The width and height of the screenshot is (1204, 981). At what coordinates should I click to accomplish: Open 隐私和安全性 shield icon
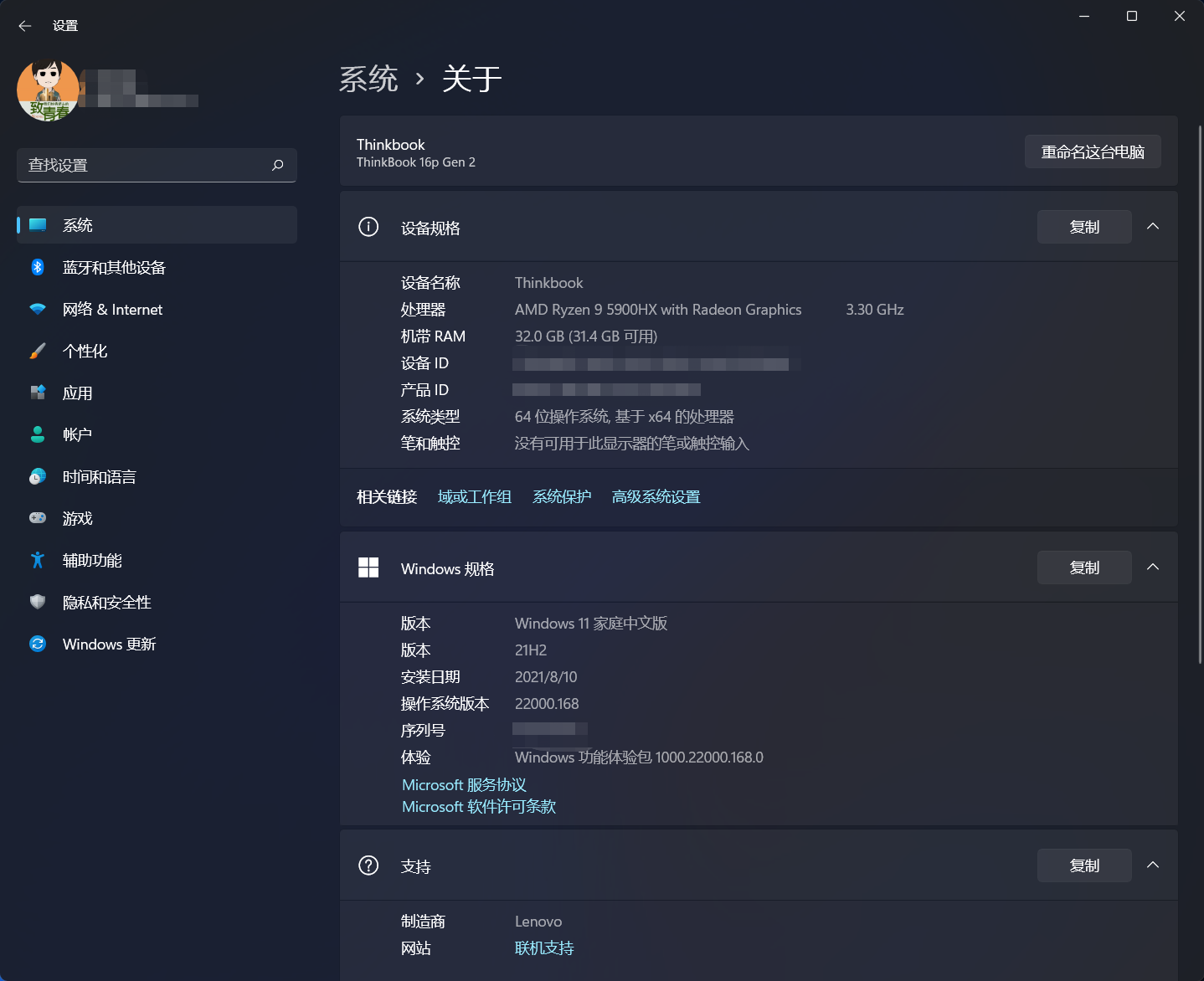click(38, 602)
